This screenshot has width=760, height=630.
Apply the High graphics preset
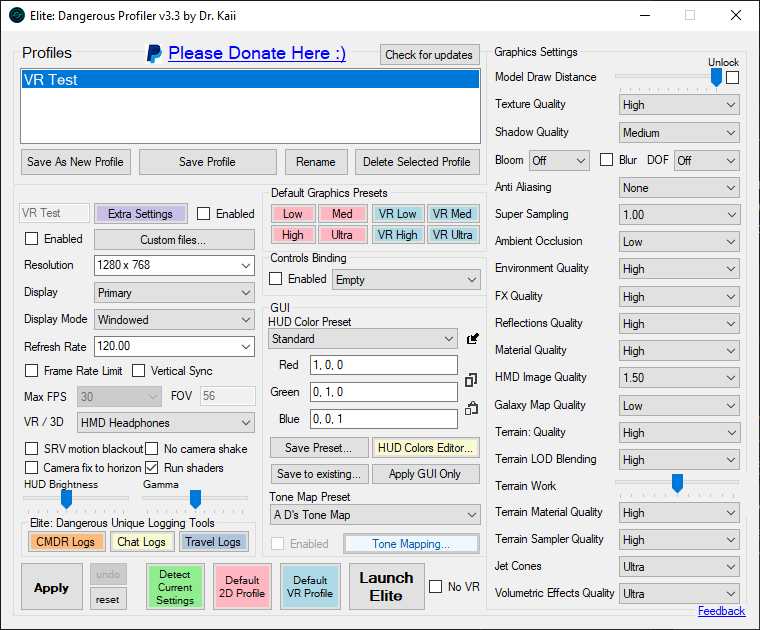(293, 235)
